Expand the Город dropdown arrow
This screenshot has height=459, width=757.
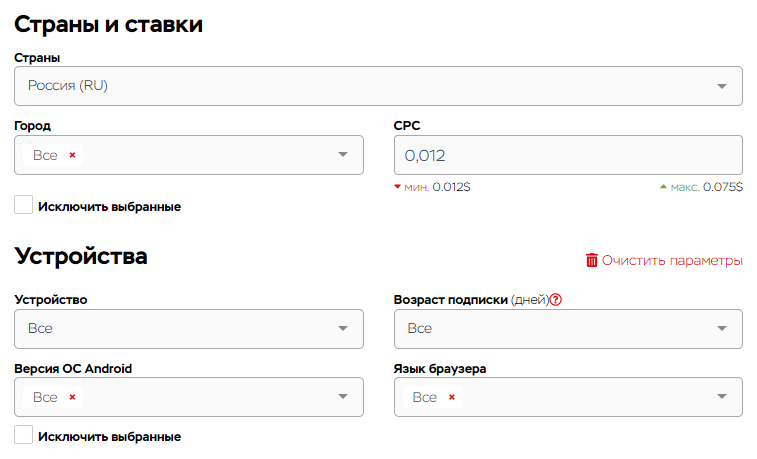point(343,155)
